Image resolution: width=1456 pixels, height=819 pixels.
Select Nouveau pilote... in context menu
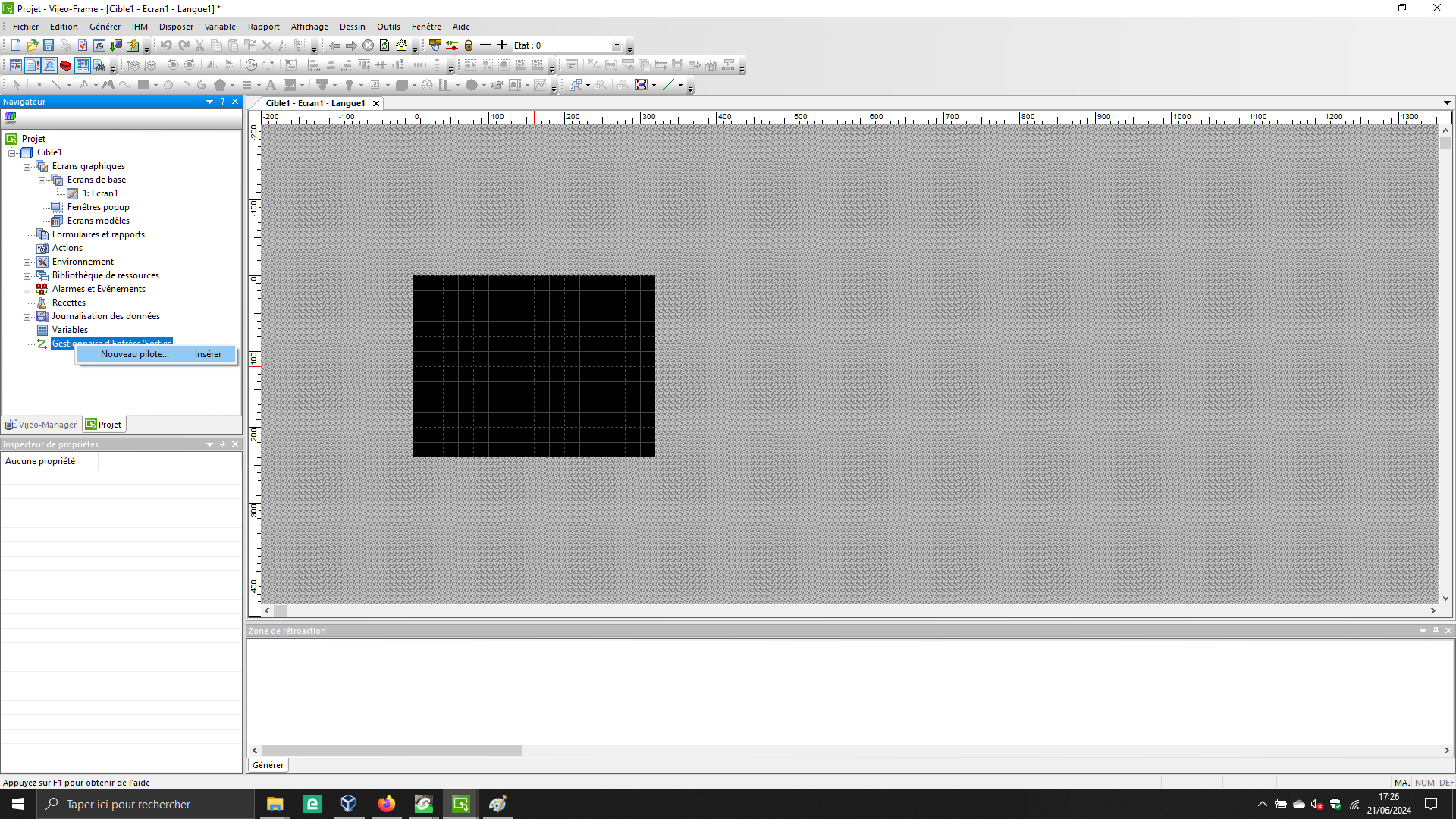click(134, 354)
